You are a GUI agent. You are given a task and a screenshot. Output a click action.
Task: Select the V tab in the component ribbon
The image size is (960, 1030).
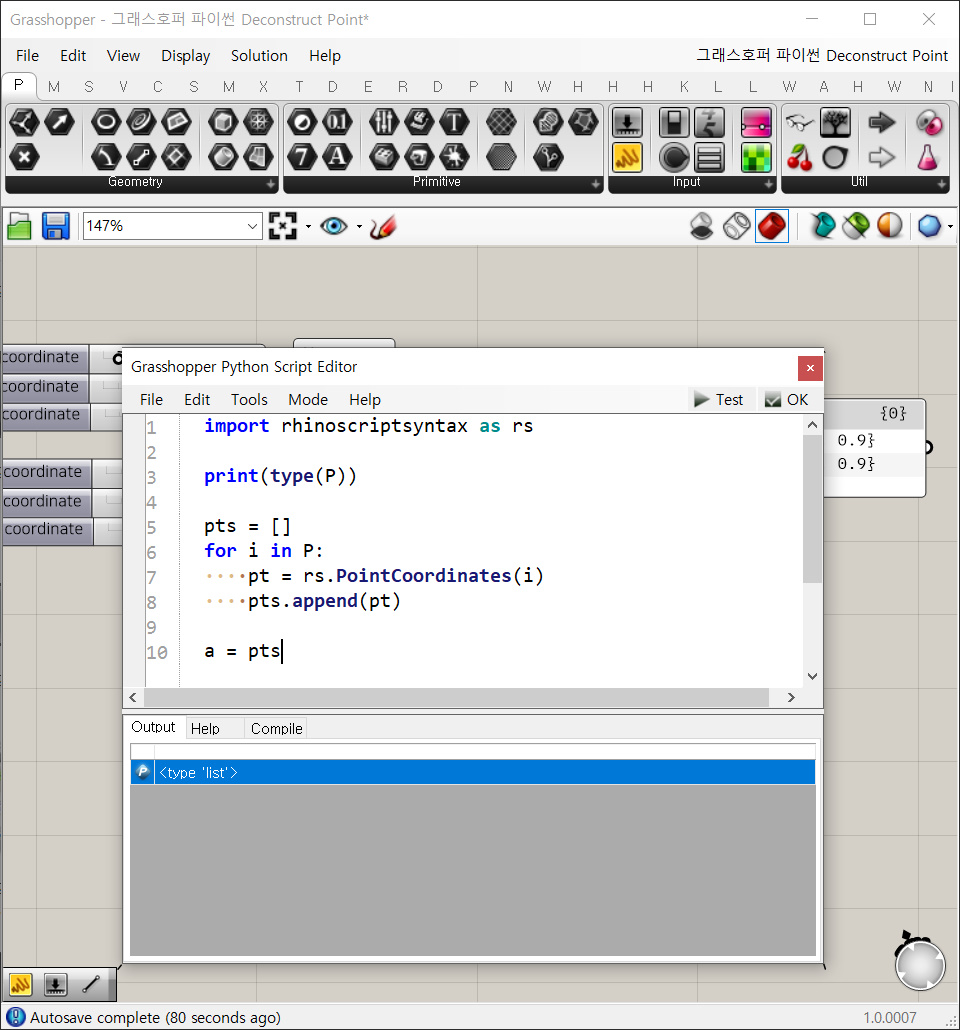tap(123, 87)
